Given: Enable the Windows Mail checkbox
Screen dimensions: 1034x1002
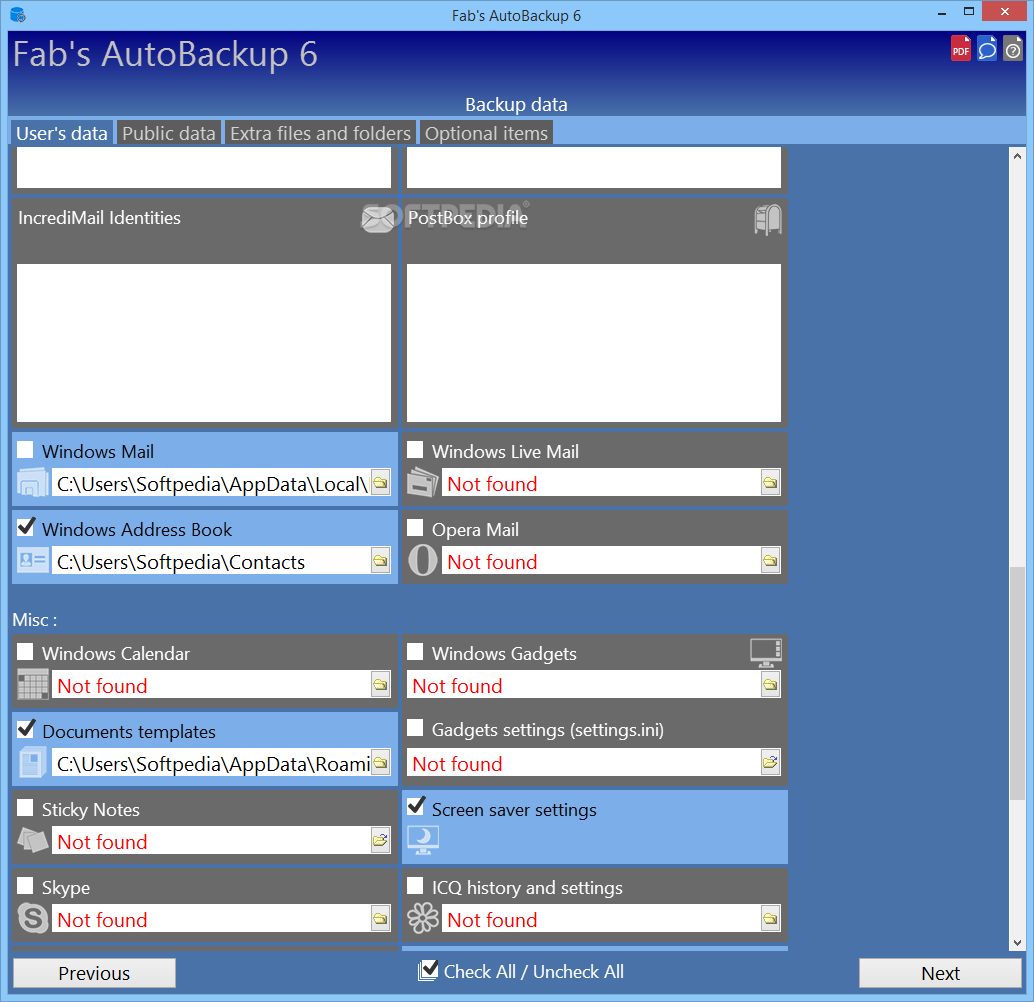Looking at the screenshot, I should click(25, 450).
